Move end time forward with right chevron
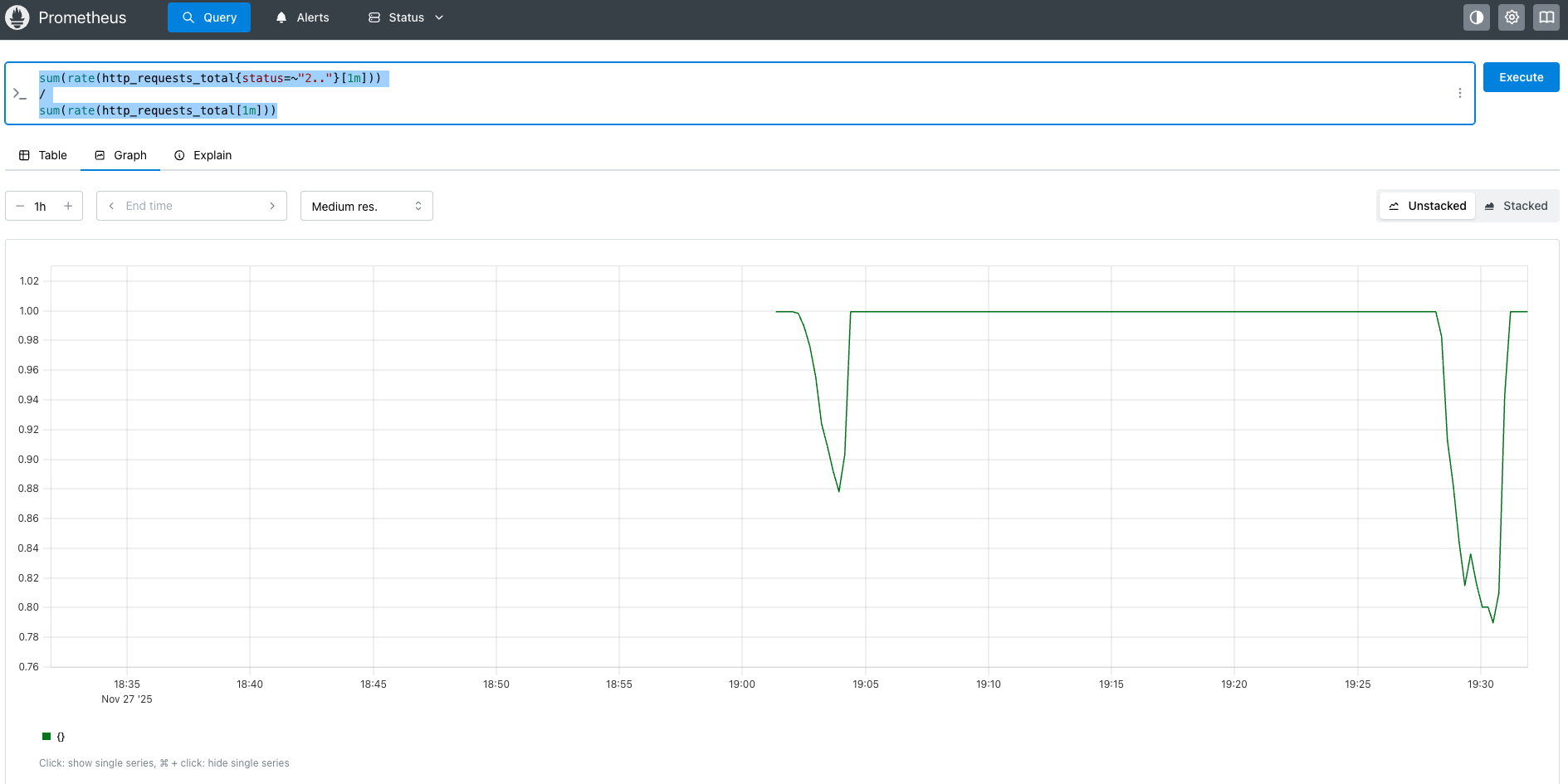 click(x=272, y=206)
